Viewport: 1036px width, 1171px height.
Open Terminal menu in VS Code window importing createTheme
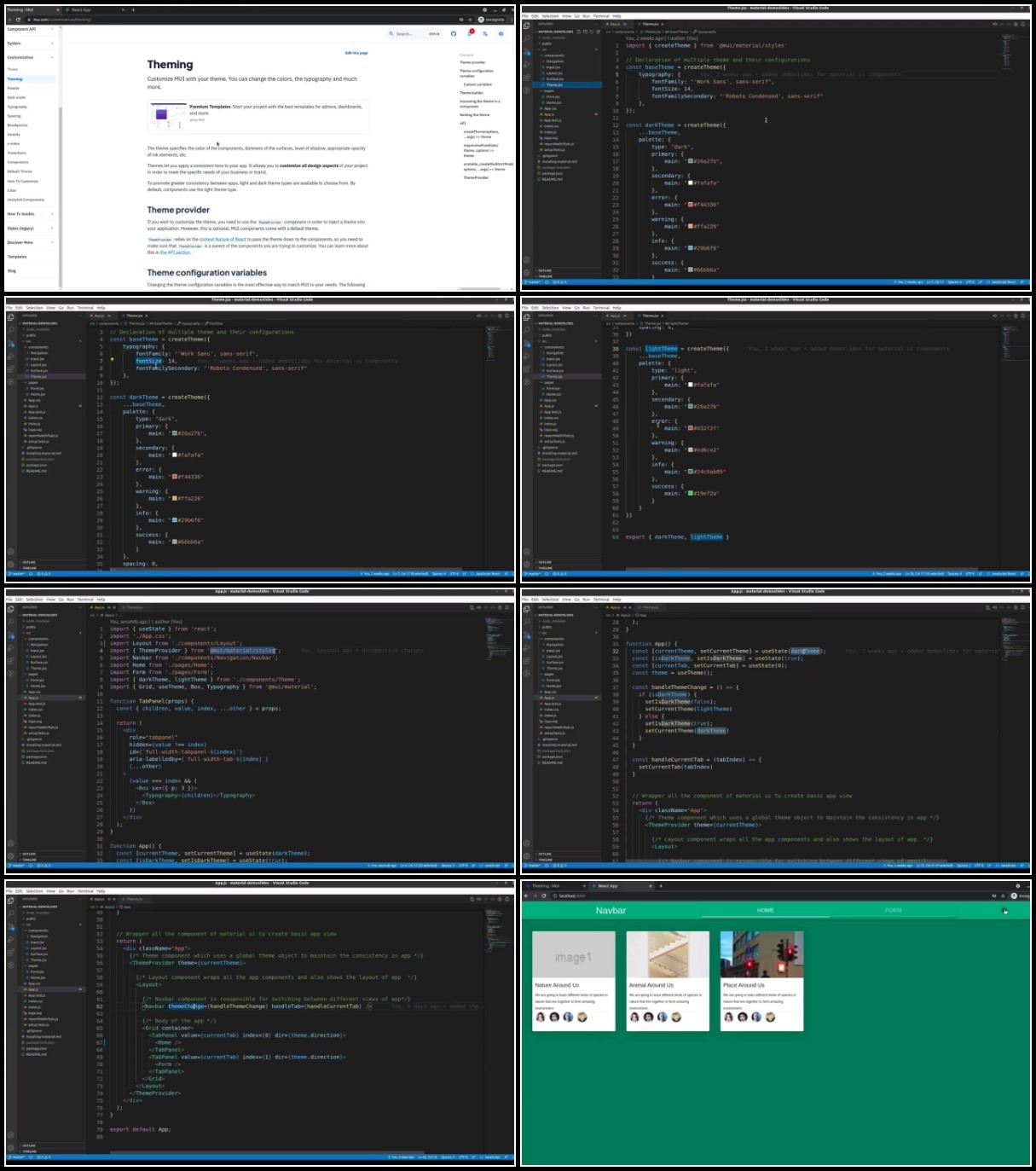[601, 16]
